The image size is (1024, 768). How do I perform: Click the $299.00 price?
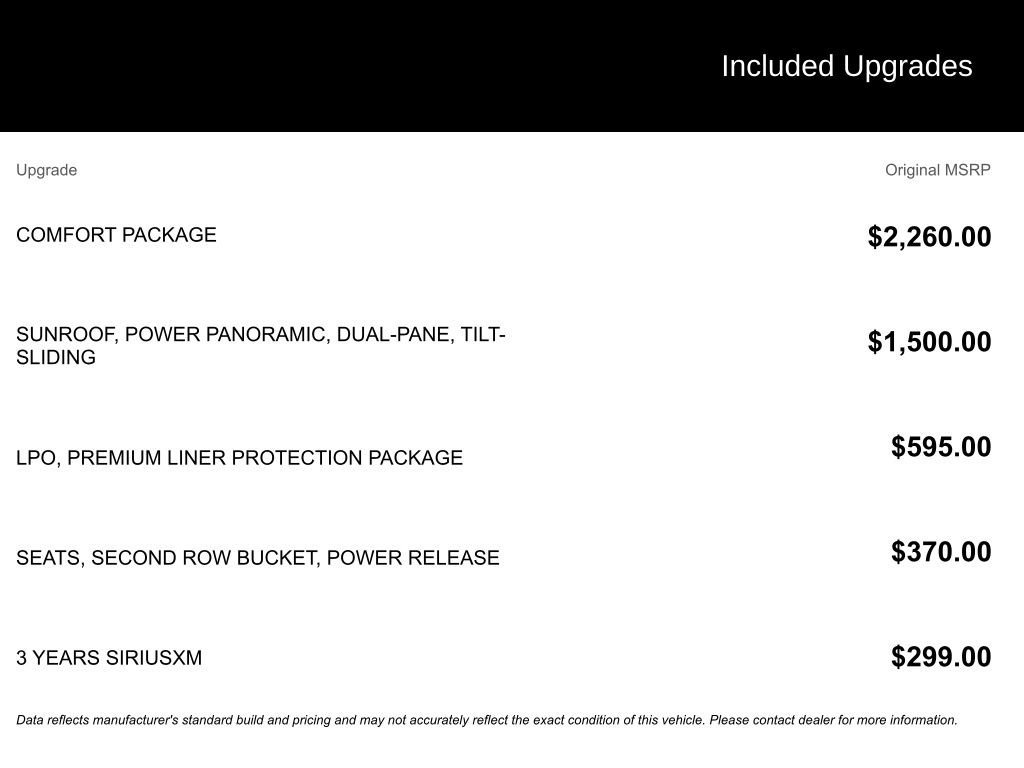click(x=941, y=656)
